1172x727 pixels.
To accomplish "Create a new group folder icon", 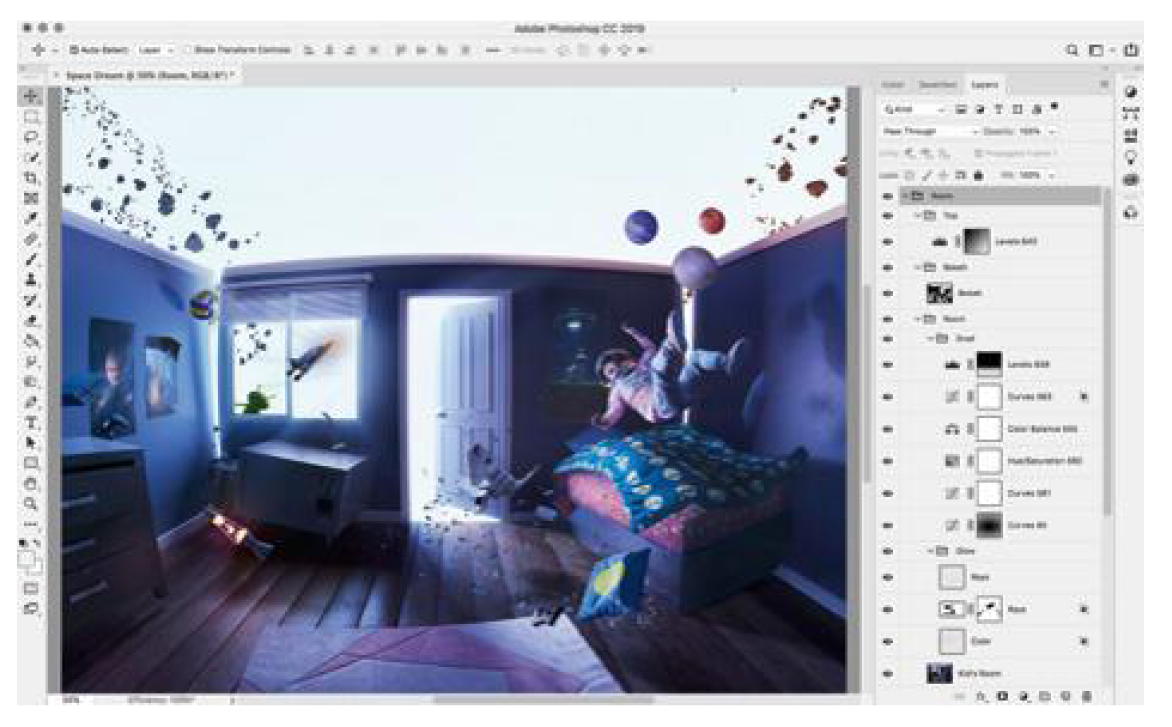I will pos(1045,696).
